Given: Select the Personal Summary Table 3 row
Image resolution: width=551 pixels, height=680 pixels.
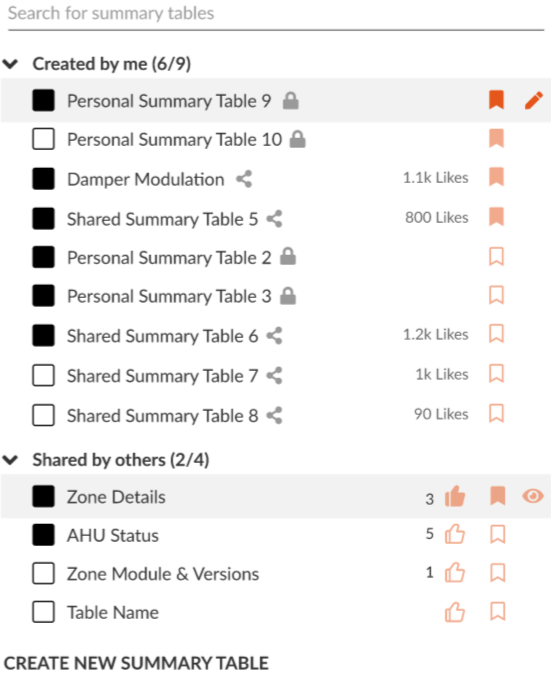Looking at the screenshot, I should click(276, 296).
